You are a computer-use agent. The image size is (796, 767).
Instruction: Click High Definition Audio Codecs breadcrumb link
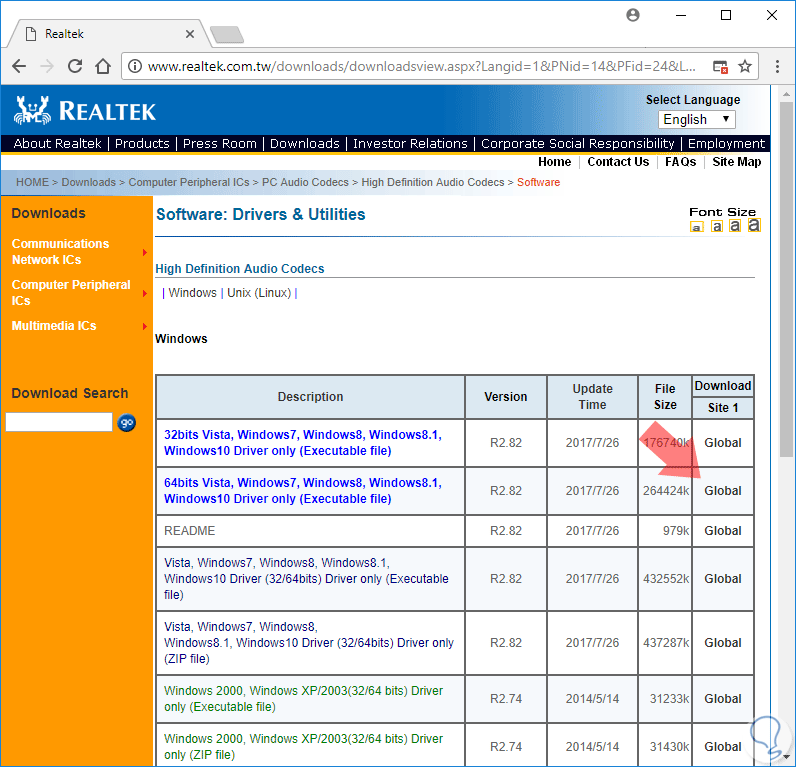[x=433, y=182]
